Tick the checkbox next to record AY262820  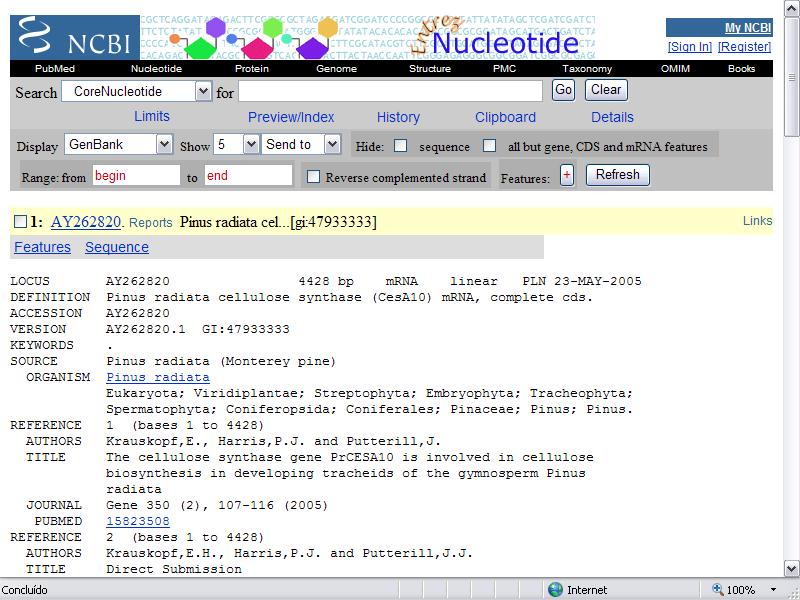pyautogui.click(x=20, y=221)
